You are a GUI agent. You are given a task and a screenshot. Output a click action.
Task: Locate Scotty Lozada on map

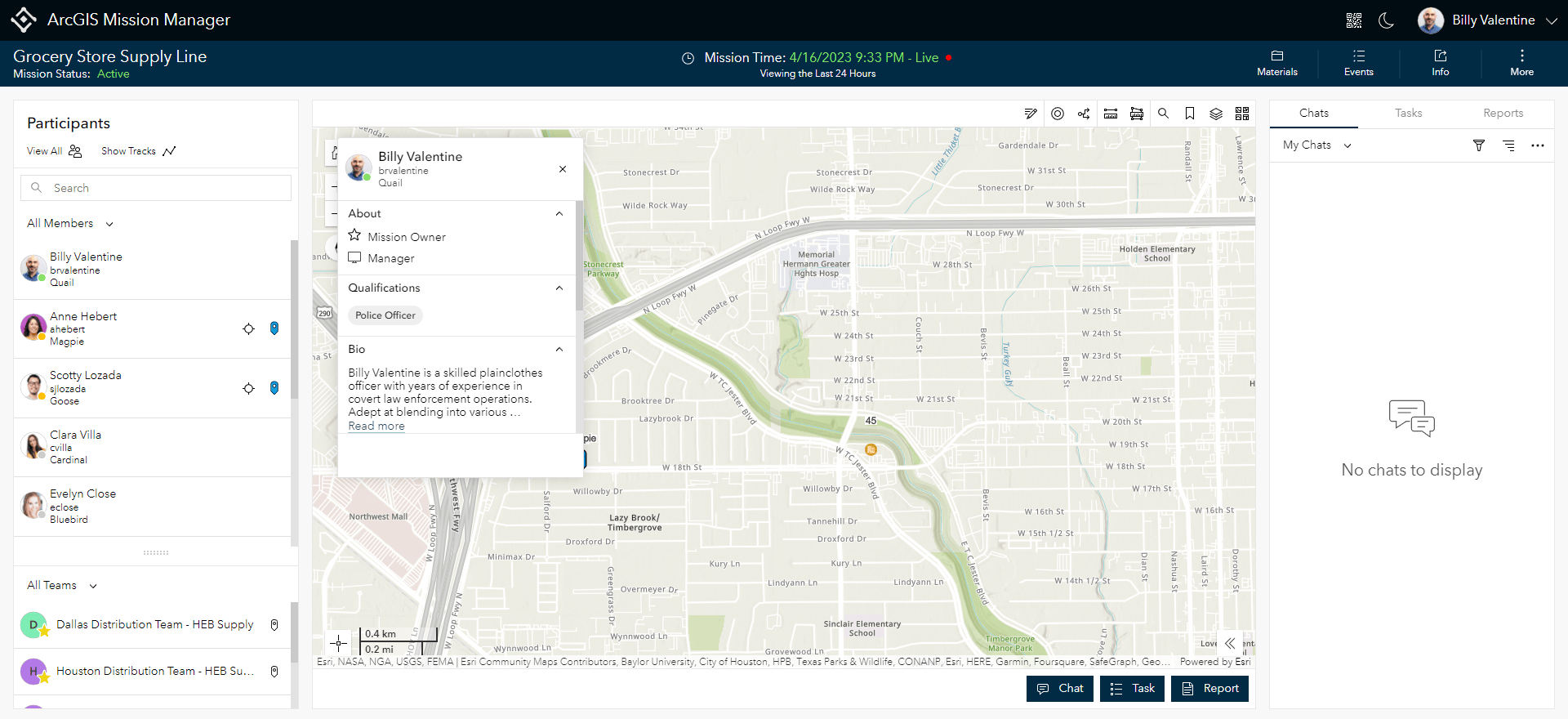coord(248,388)
